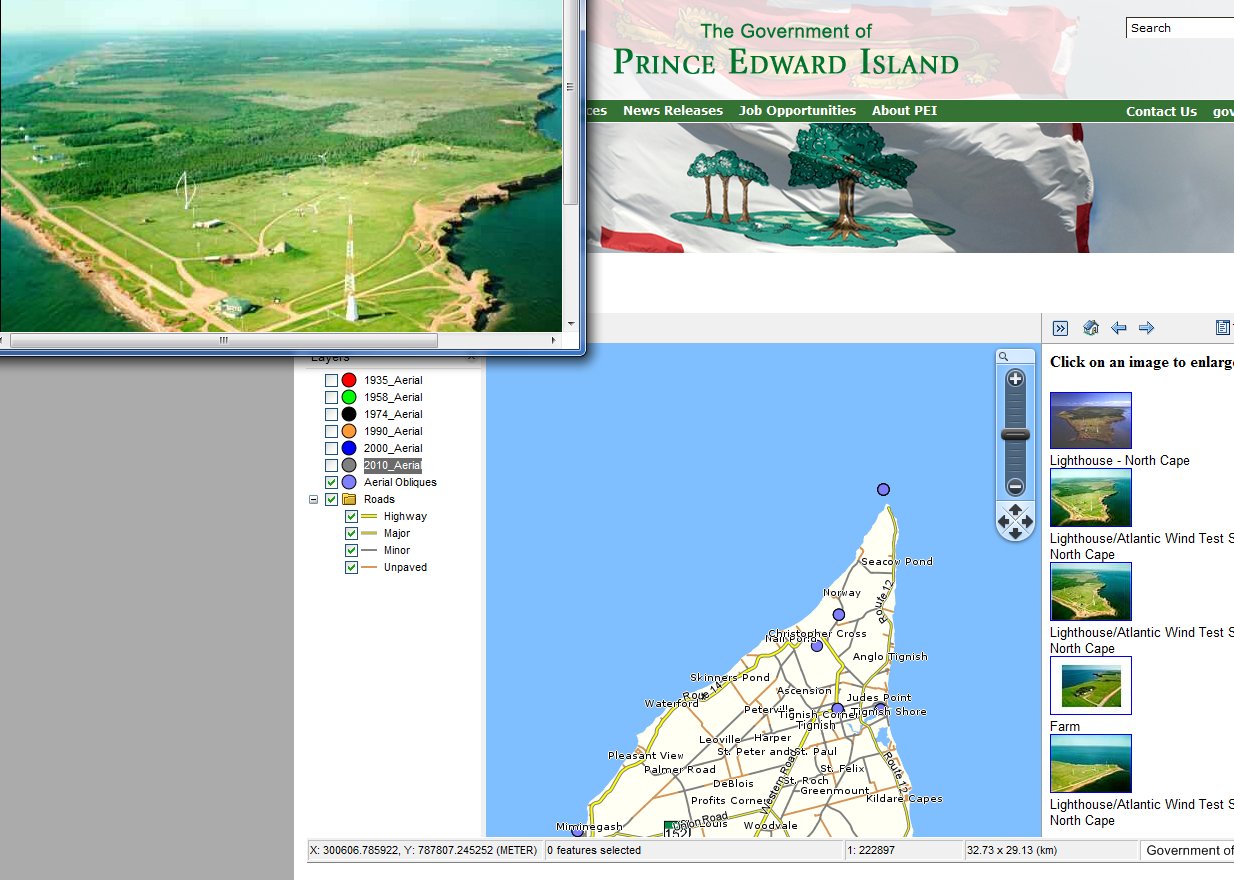Enable the 2000_Aerial layer checkbox

[331, 448]
